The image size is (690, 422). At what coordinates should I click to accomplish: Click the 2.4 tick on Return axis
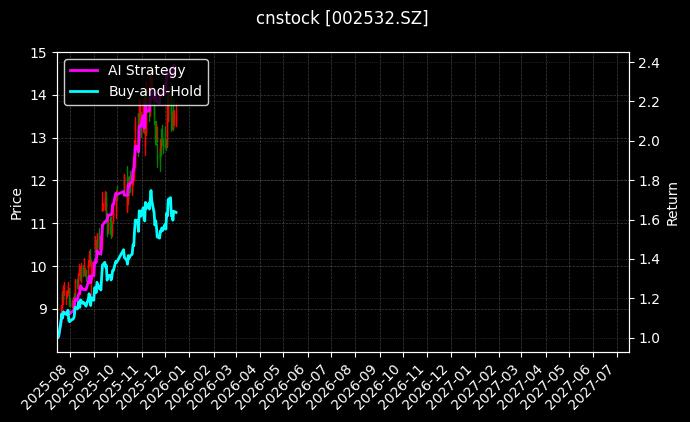pyautogui.click(x=648, y=63)
